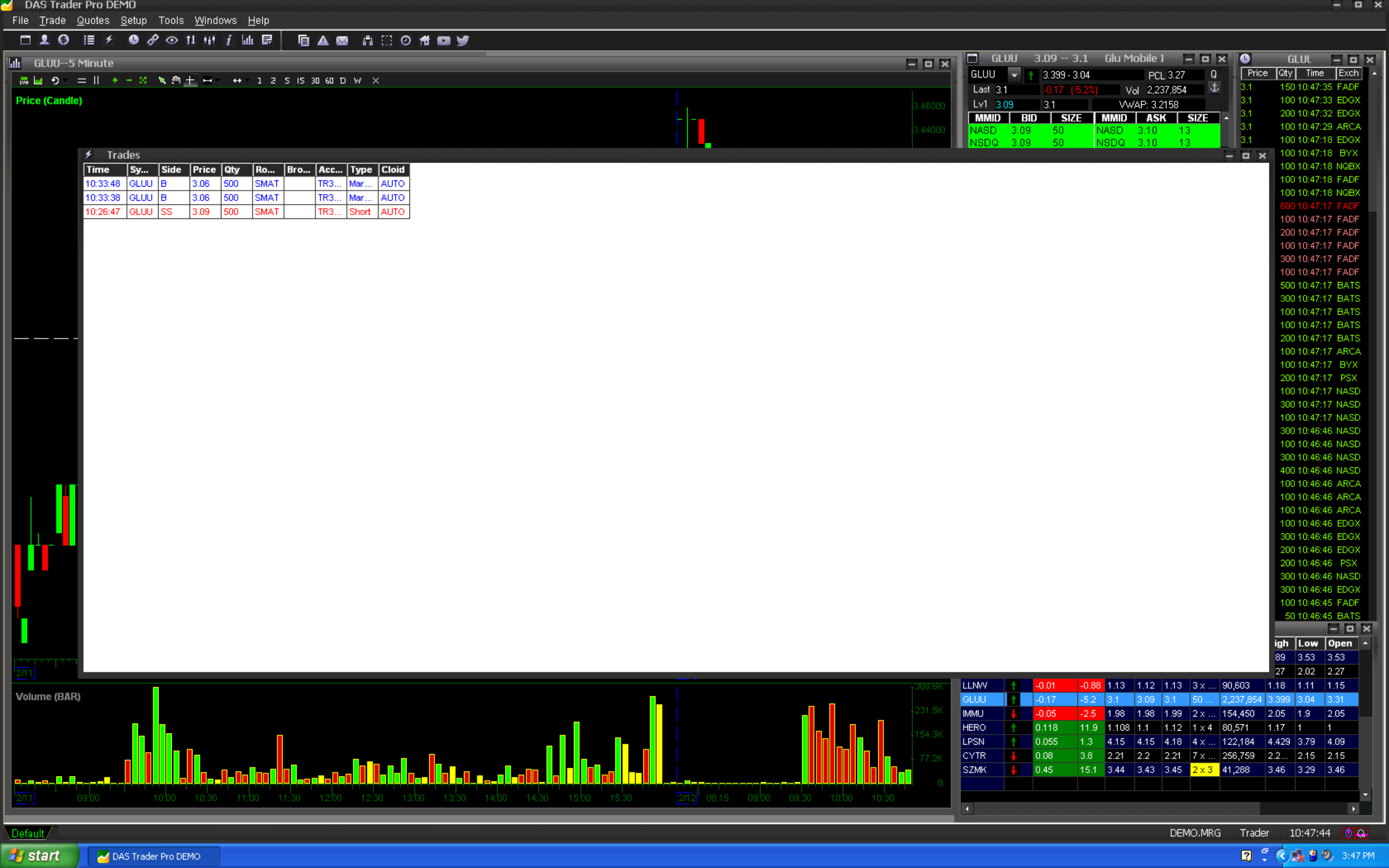Open the Quotes menu
The width and height of the screenshot is (1389, 868).
[93, 21]
